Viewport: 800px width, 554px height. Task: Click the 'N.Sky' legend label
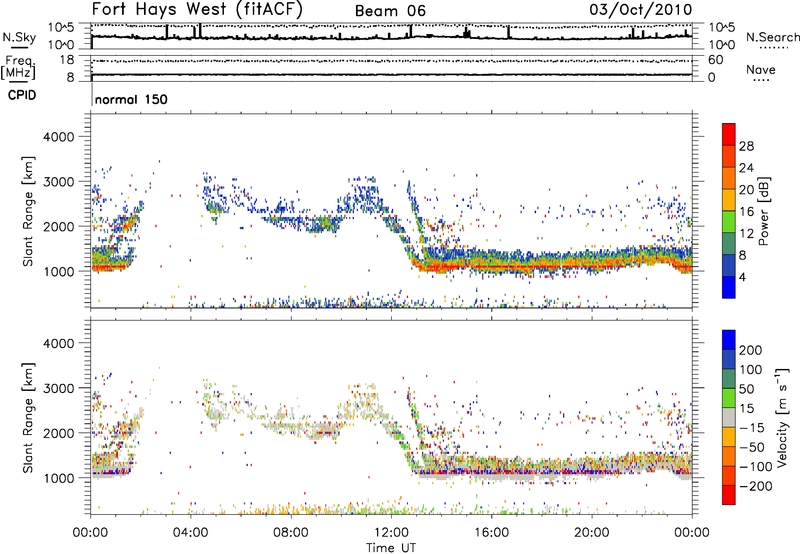coord(19,37)
